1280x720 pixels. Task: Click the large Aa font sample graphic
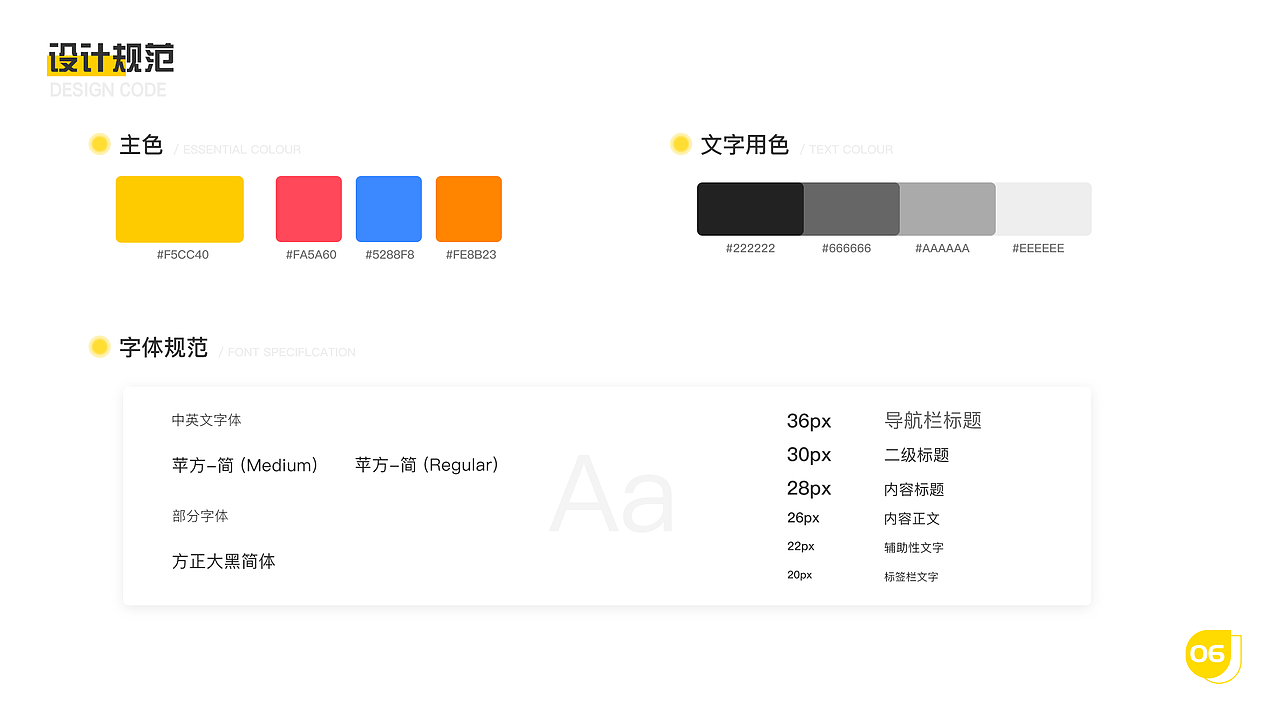(x=611, y=492)
